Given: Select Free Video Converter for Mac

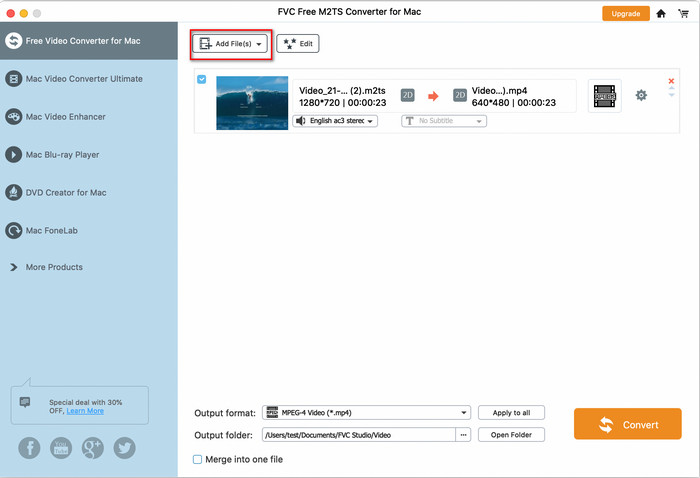Looking at the screenshot, I should pyautogui.click(x=89, y=41).
